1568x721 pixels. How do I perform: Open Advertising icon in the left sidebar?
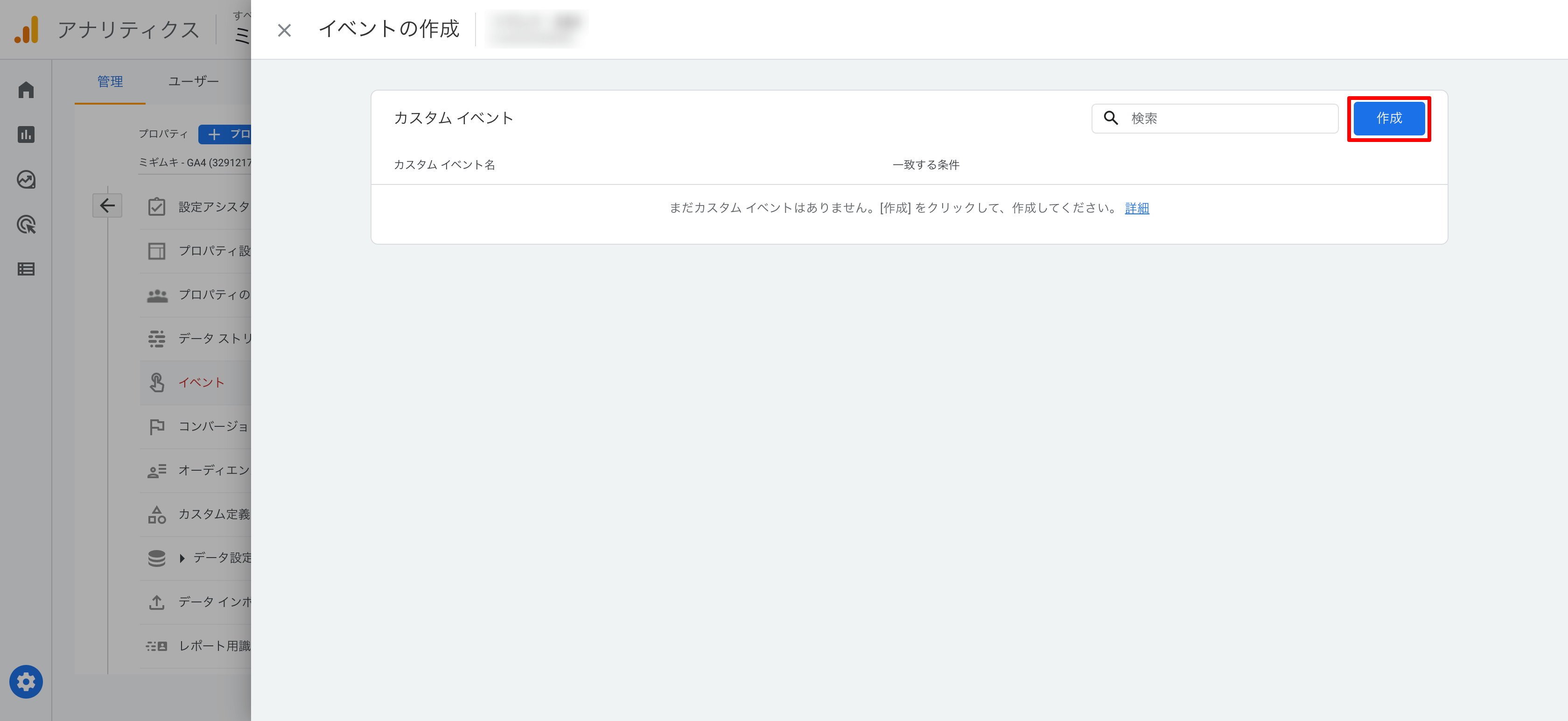coord(26,225)
